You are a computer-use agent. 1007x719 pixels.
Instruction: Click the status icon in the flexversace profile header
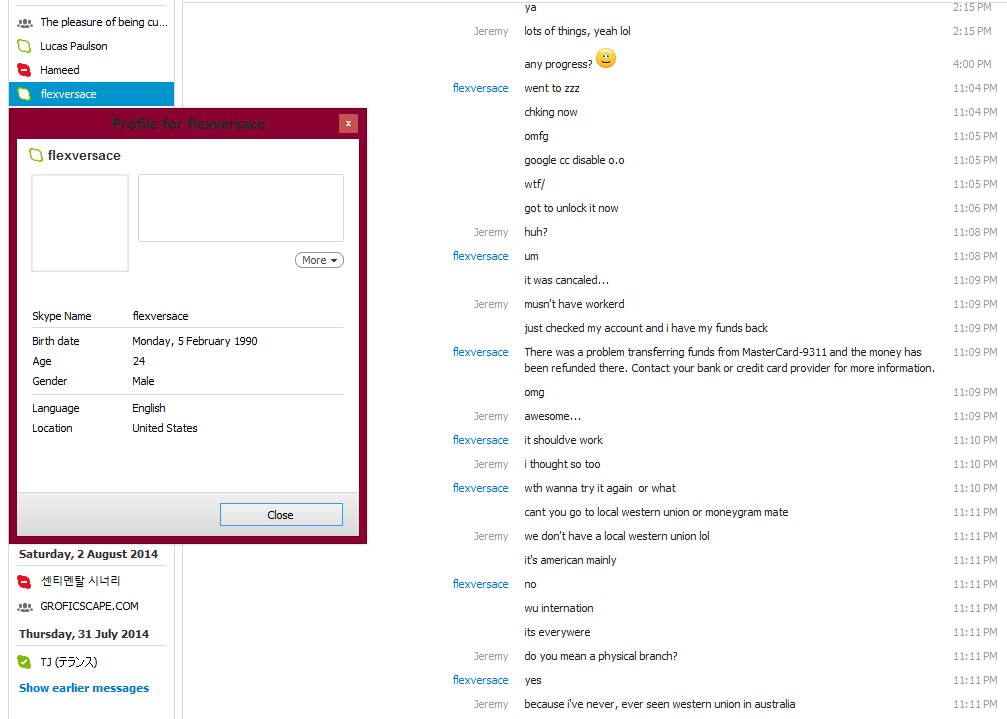pyautogui.click(x=36, y=155)
